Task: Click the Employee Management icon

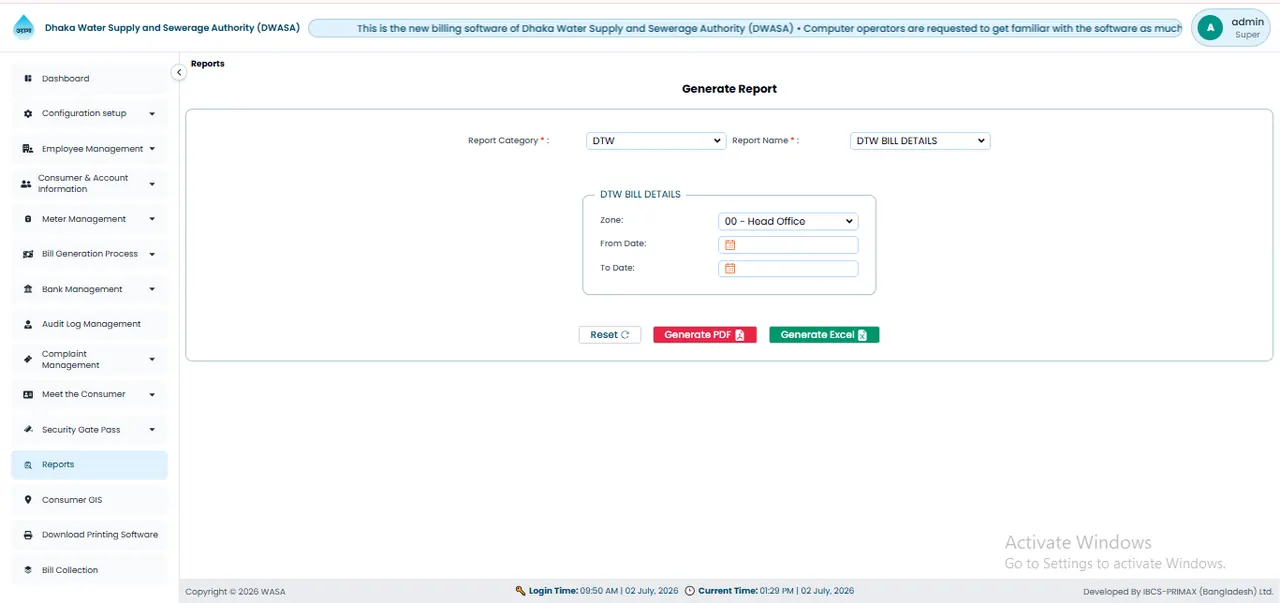Action: 28,149
